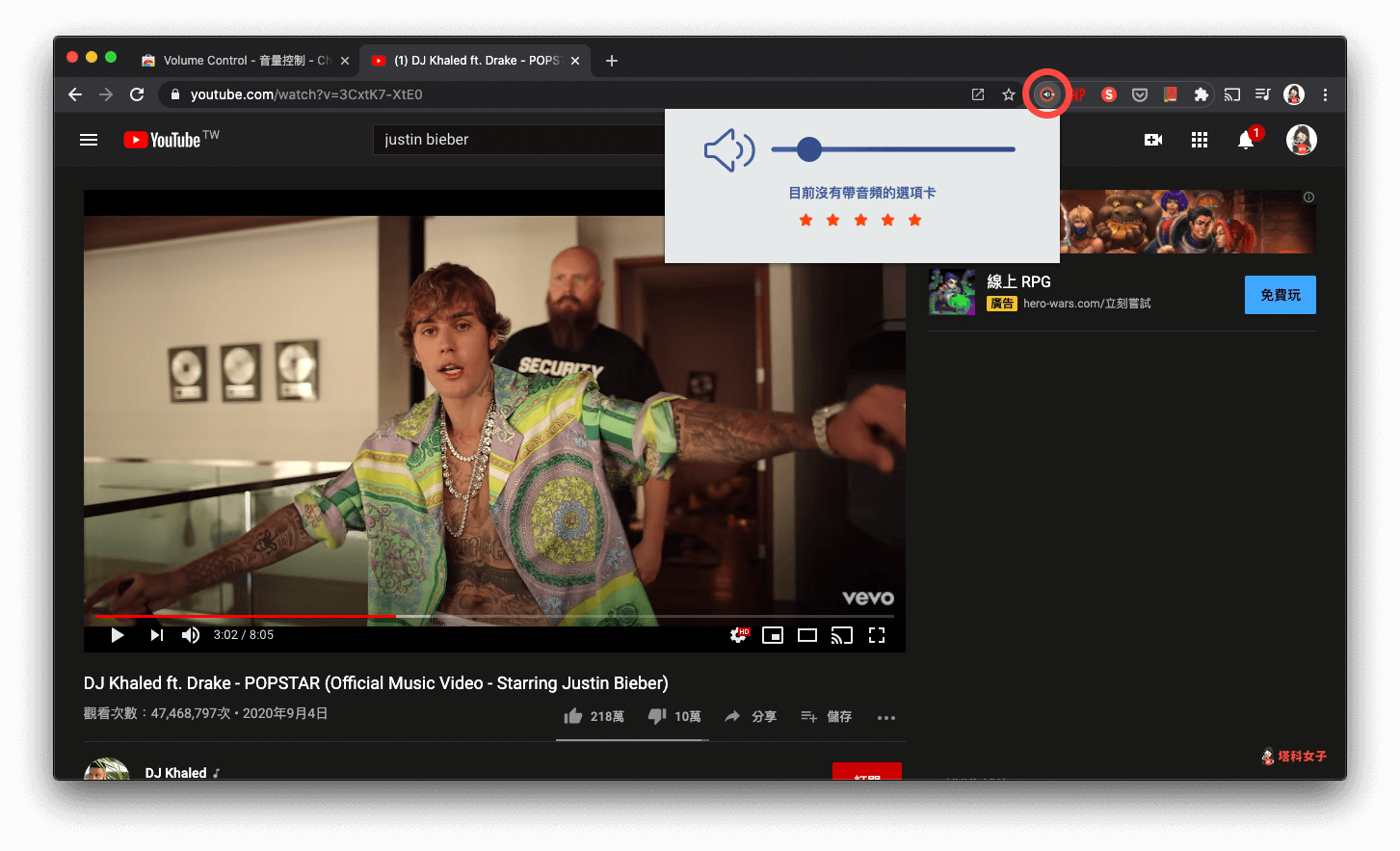
Task: Open the Volume Control extension icon
Action: pos(1046,93)
